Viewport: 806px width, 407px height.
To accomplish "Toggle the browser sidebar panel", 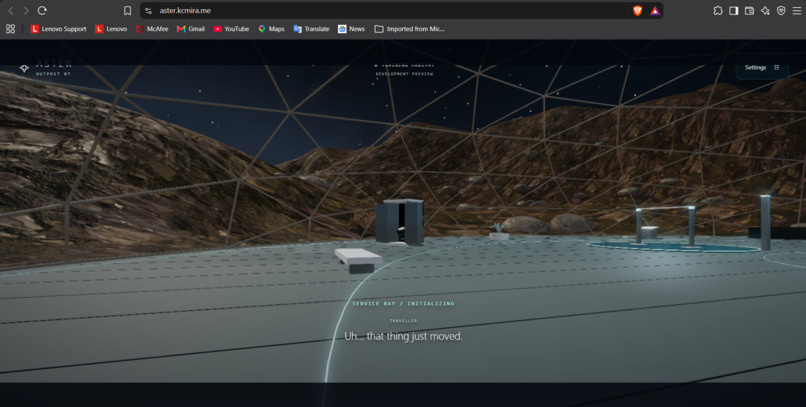I will [734, 11].
